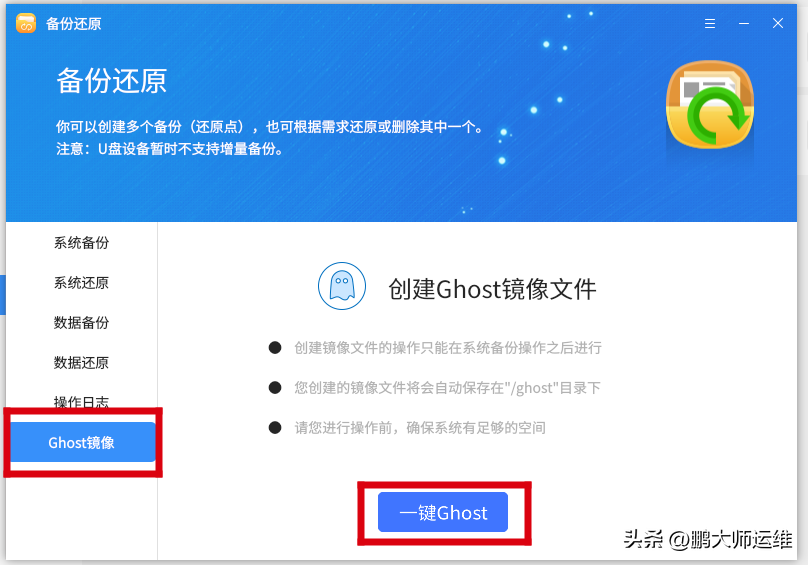Image resolution: width=808 pixels, height=565 pixels.
Task: Click the 一键Ghost button
Action: [x=443, y=512]
